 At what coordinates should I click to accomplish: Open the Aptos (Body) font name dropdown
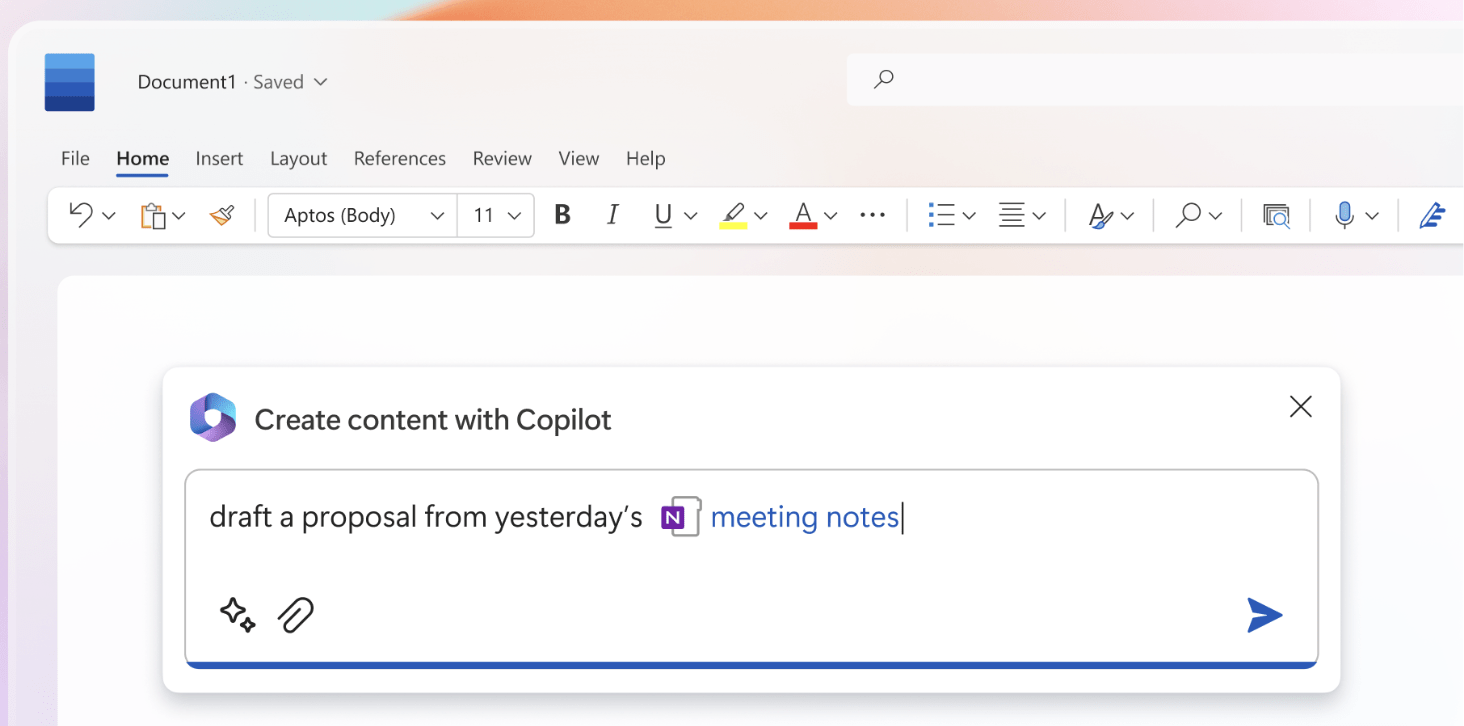[362, 215]
